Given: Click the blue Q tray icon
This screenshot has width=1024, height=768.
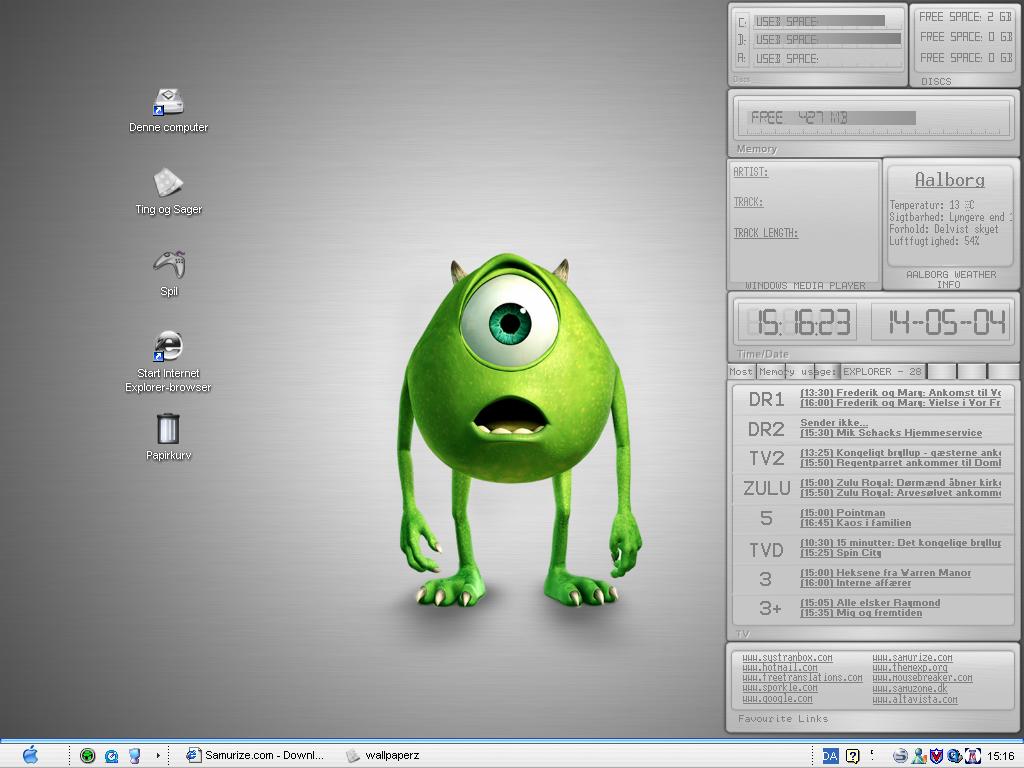Looking at the screenshot, I should click(x=954, y=756).
